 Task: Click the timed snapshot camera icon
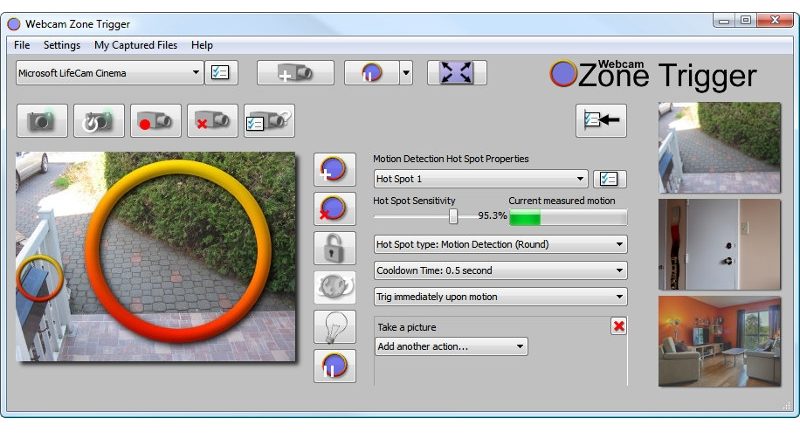(x=99, y=121)
